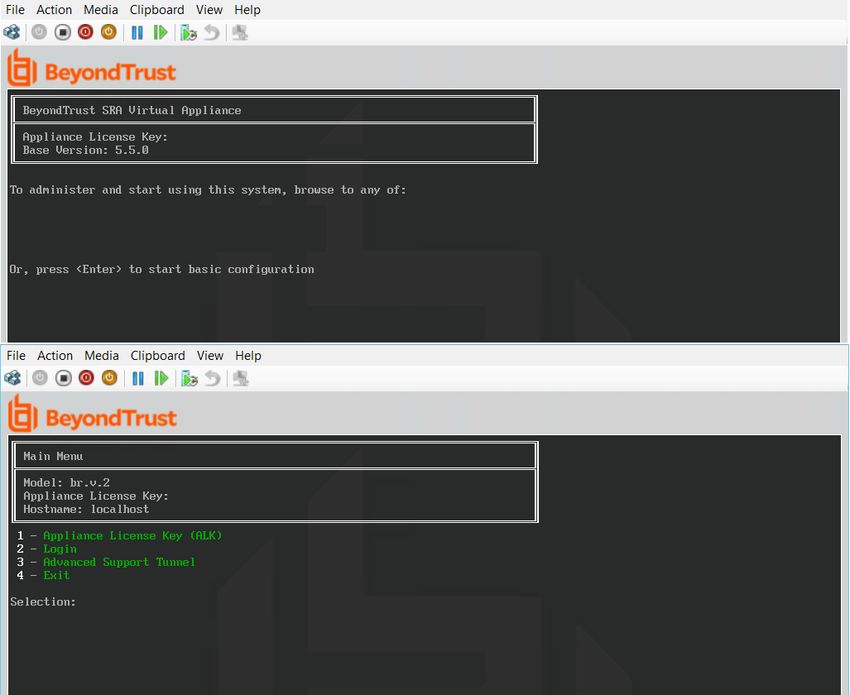Click 'BeyondTrust SRA Virtual Appliance' console heading

click(132, 110)
